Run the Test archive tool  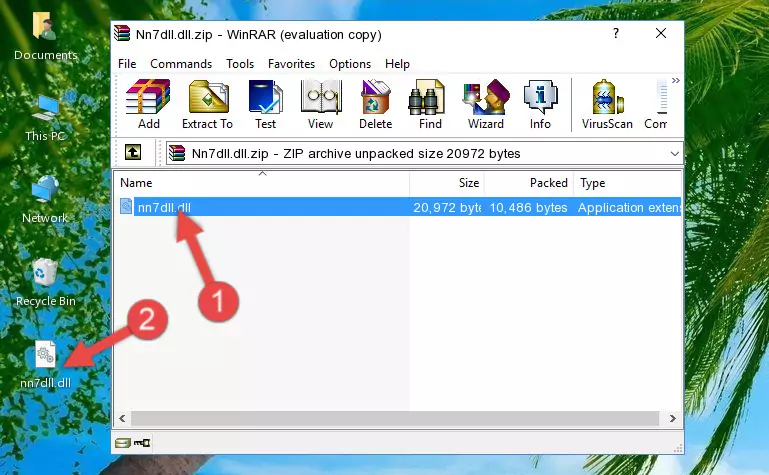point(265,104)
